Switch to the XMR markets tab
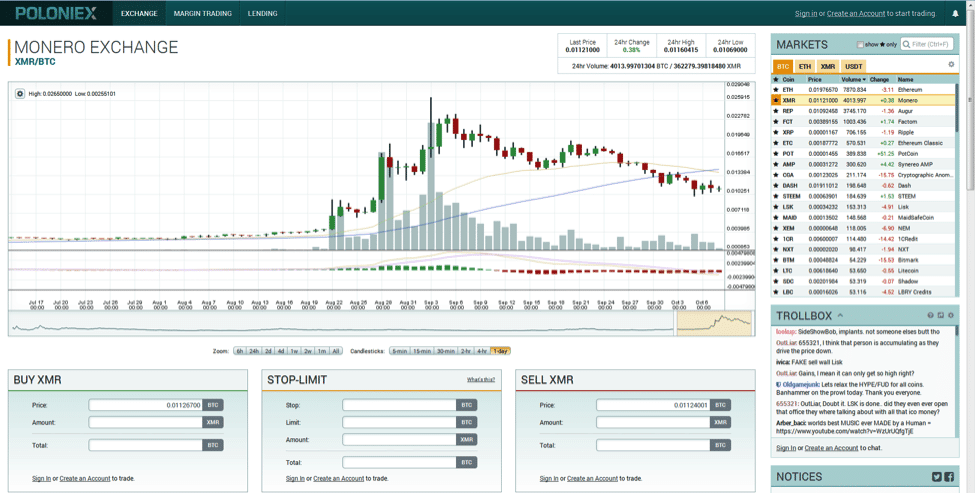 (x=828, y=67)
